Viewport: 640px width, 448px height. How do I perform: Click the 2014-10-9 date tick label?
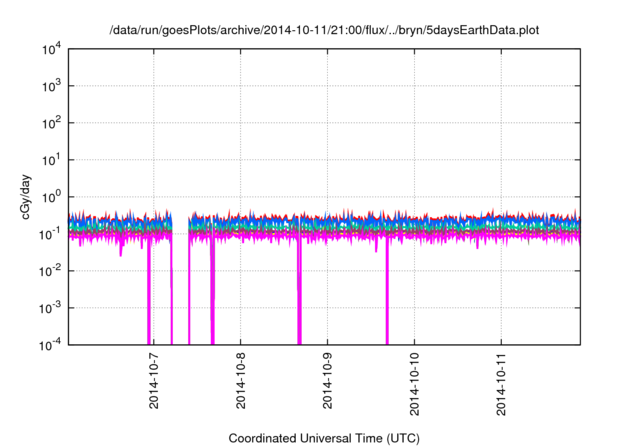(x=328, y=381)
